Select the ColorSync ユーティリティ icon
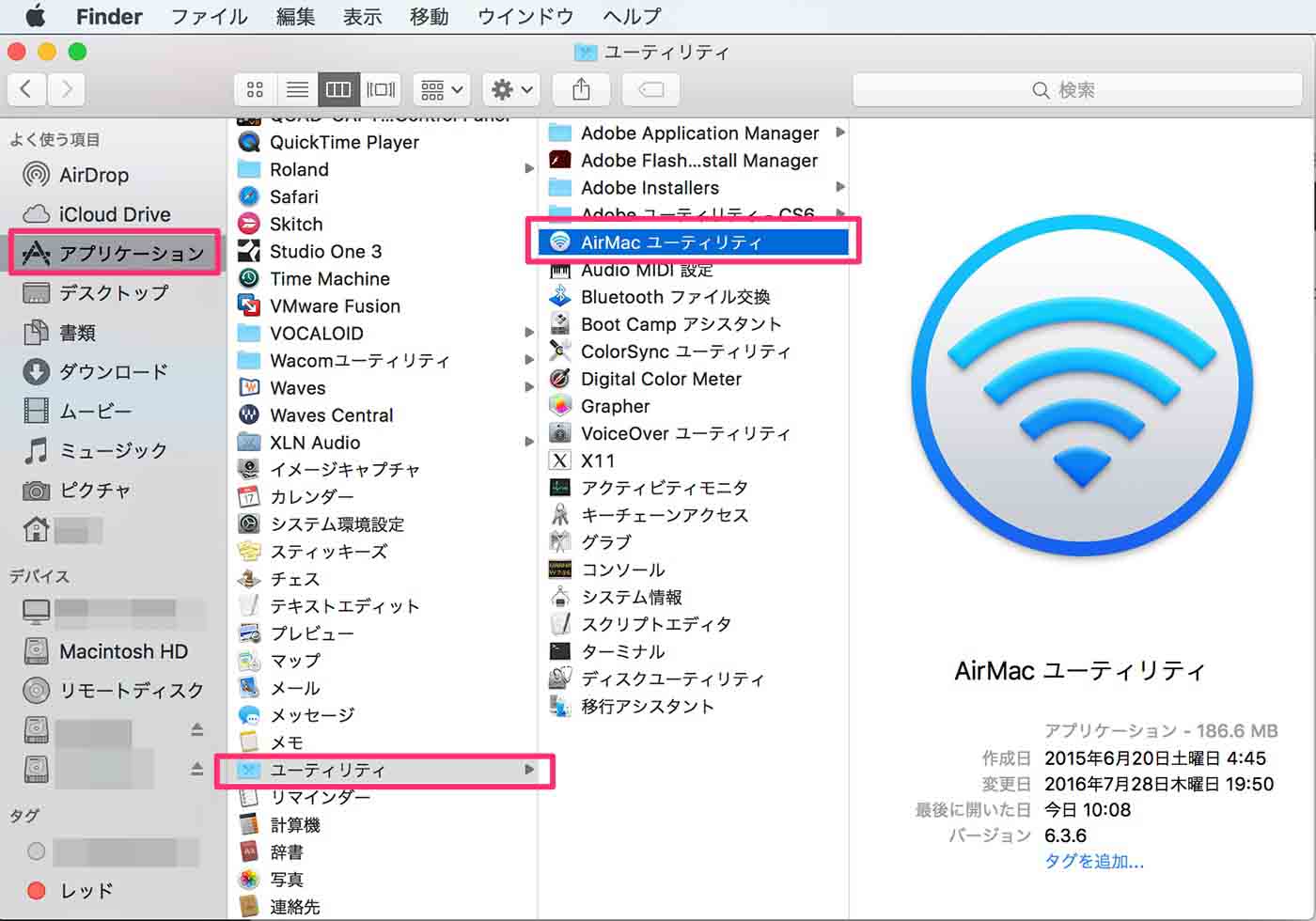1316x921 pixels. coord(560,351)
